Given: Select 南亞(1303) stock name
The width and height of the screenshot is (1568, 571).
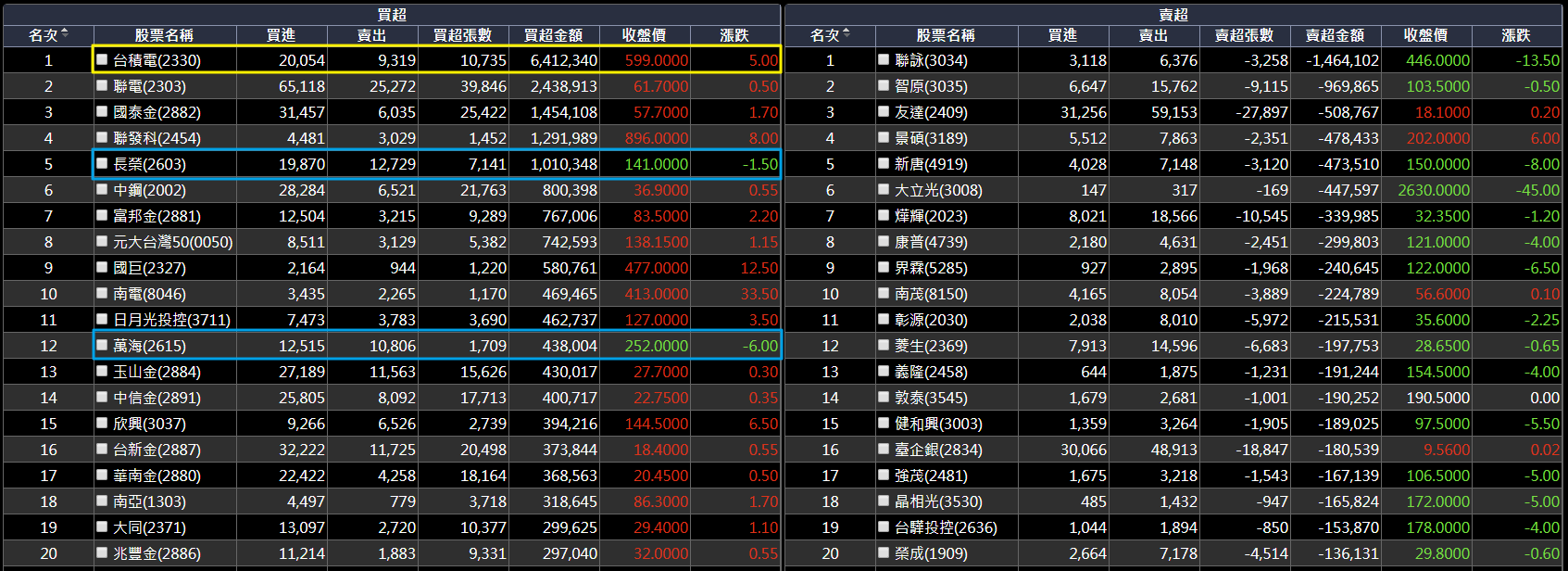Looking at the screenshot, I should click(x=149, y=501).
